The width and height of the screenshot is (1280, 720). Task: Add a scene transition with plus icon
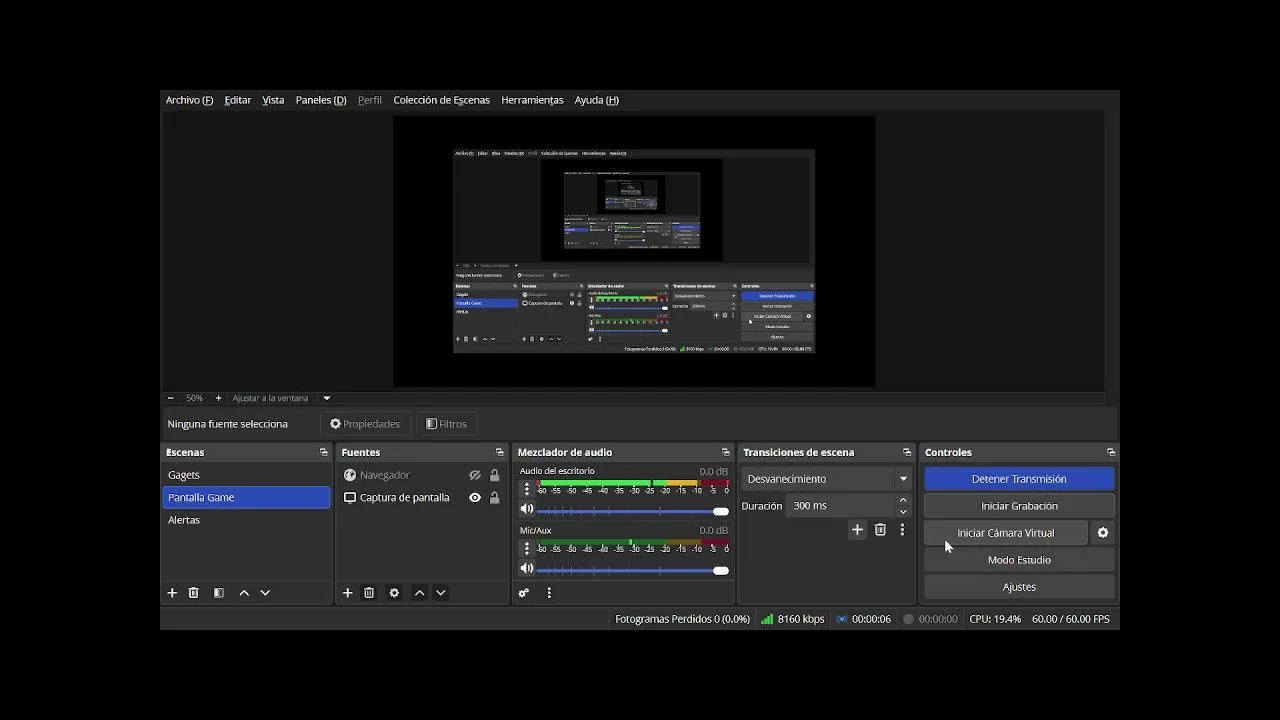click(857, 530)
